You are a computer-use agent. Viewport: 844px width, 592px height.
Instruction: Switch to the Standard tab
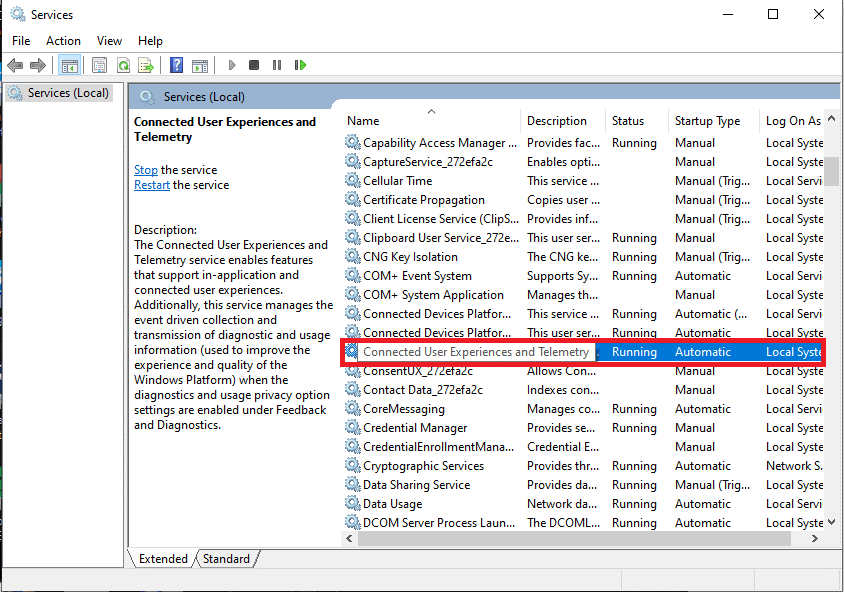tap(226, 559)
